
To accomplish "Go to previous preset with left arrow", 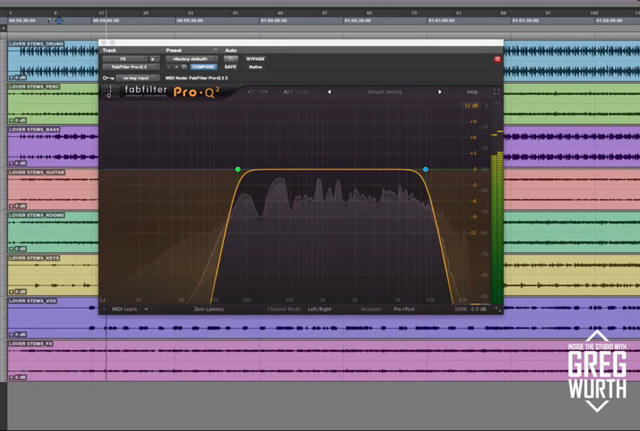I will tap(329, 92).
